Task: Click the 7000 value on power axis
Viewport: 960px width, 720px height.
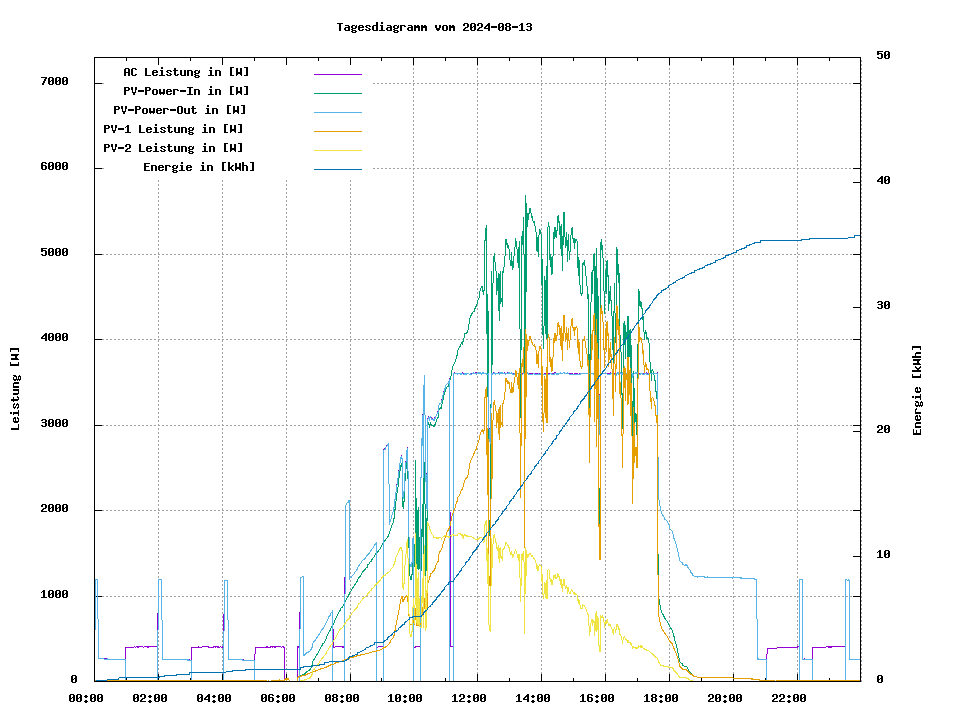Action: point(54,82)
